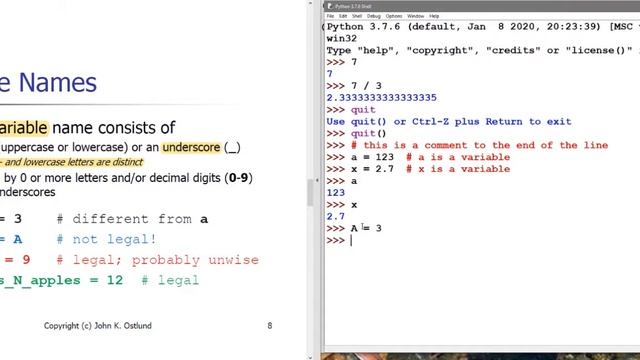Open the Edit menu in Python Shell

tap(343, 16)
